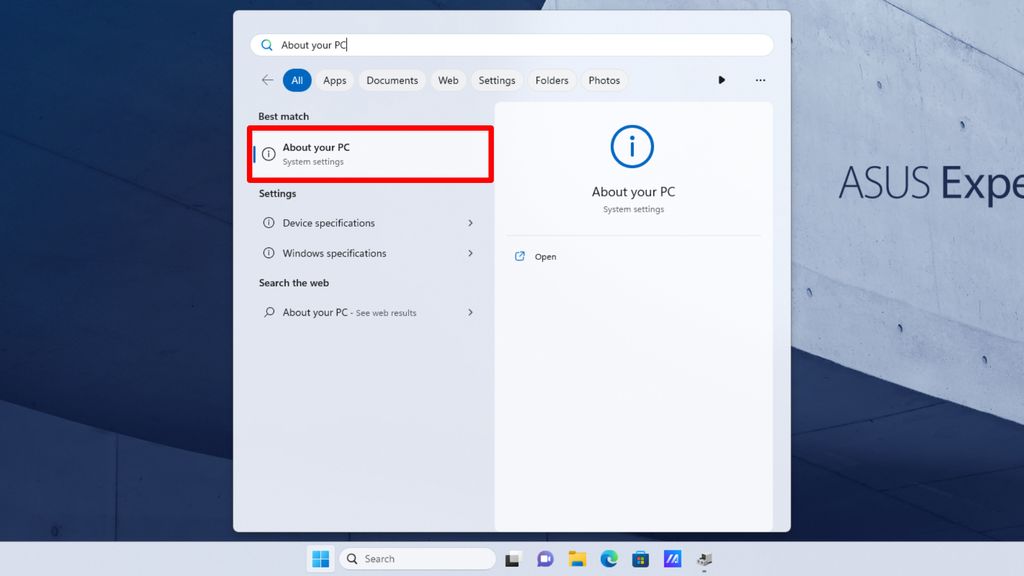Switch to the Settings search filter
1024x576 pixels.
pos(496,80)
